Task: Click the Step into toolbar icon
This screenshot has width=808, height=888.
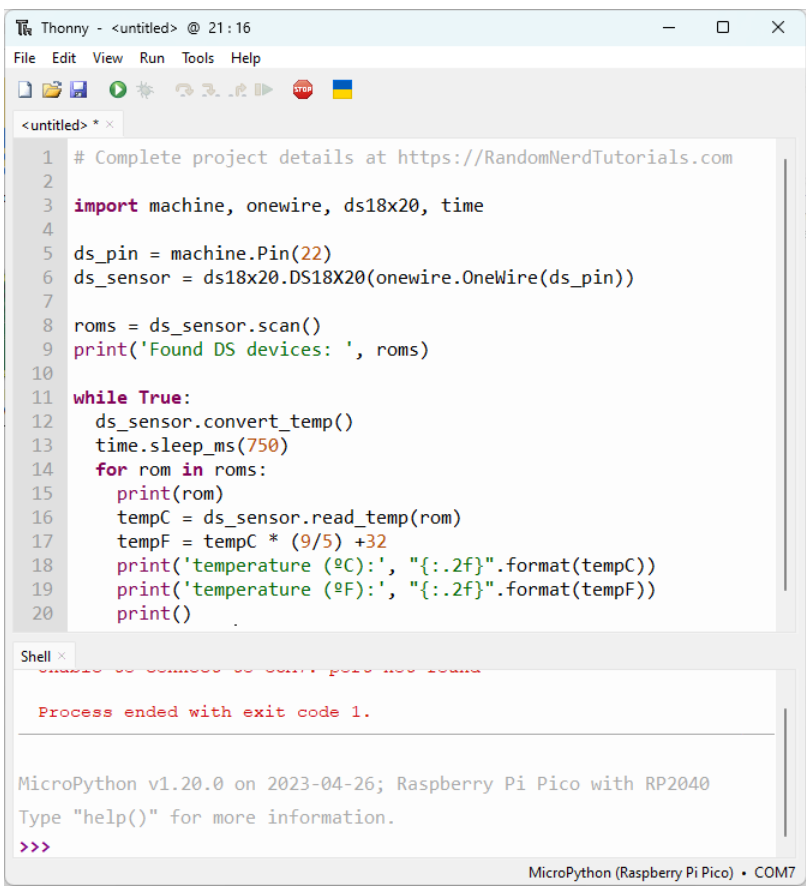Action: 211,90
